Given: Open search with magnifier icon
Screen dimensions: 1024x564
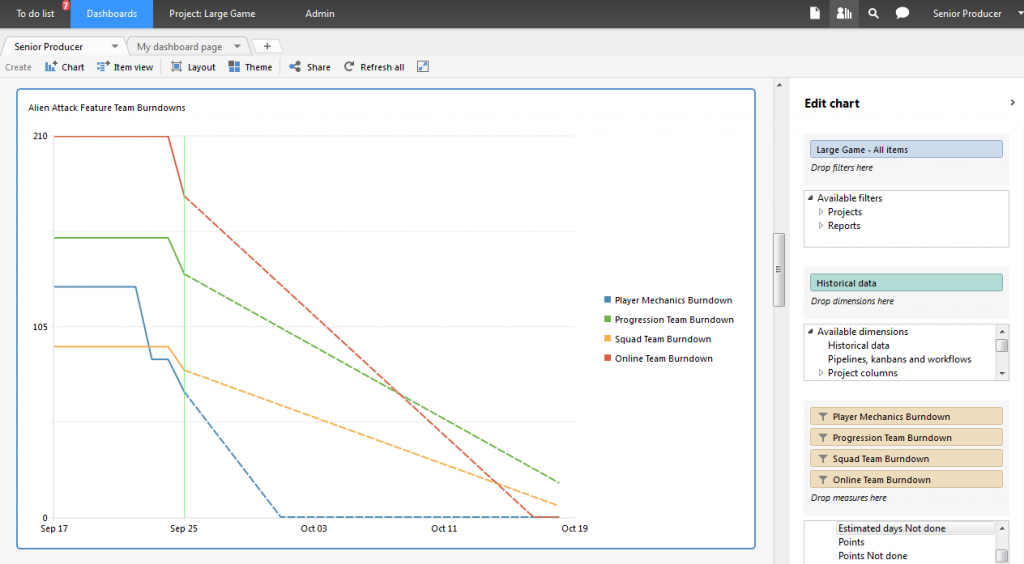Looking at the screenshot, I should click(873, 13).
